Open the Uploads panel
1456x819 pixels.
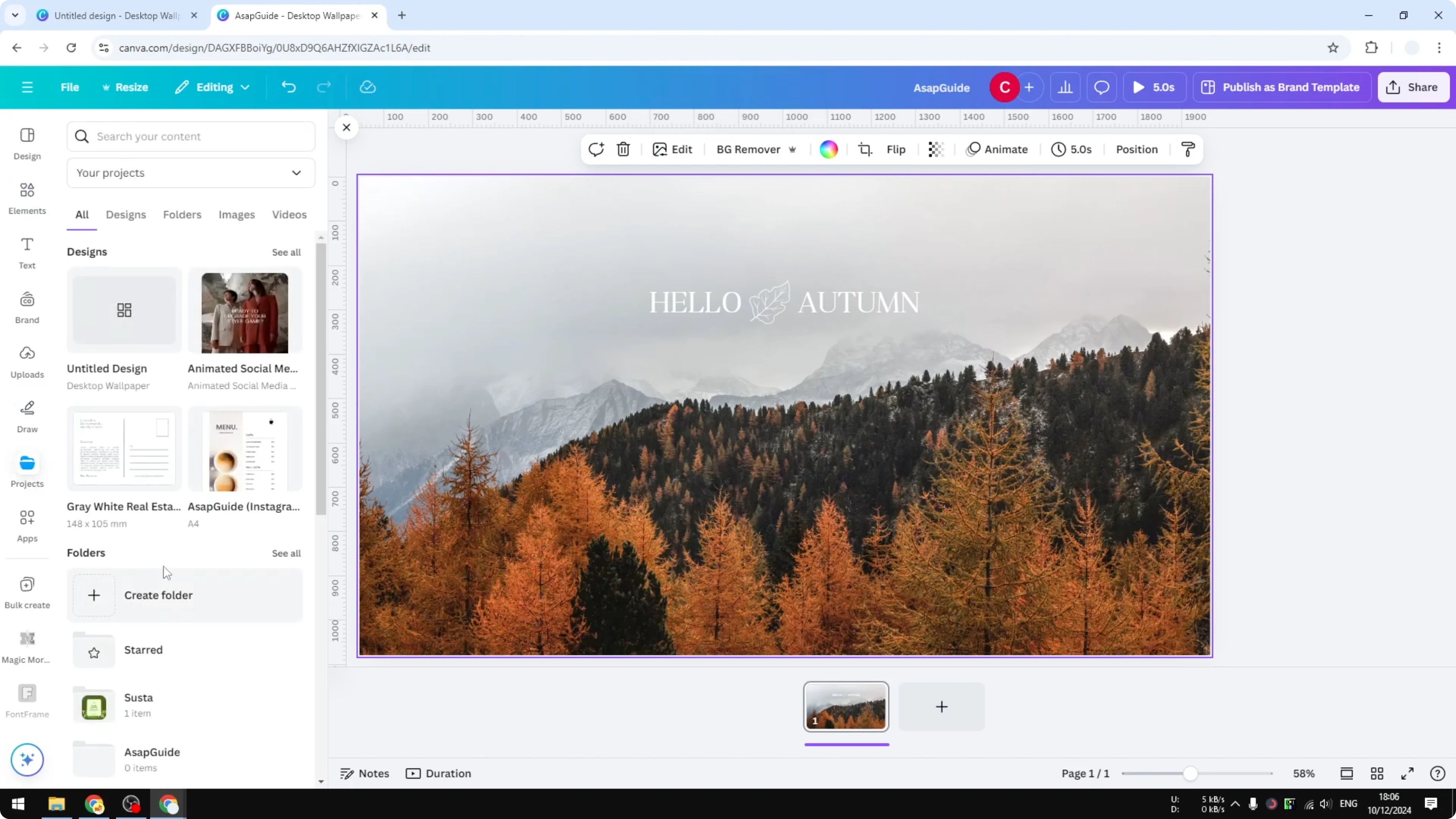pos(27,362)
